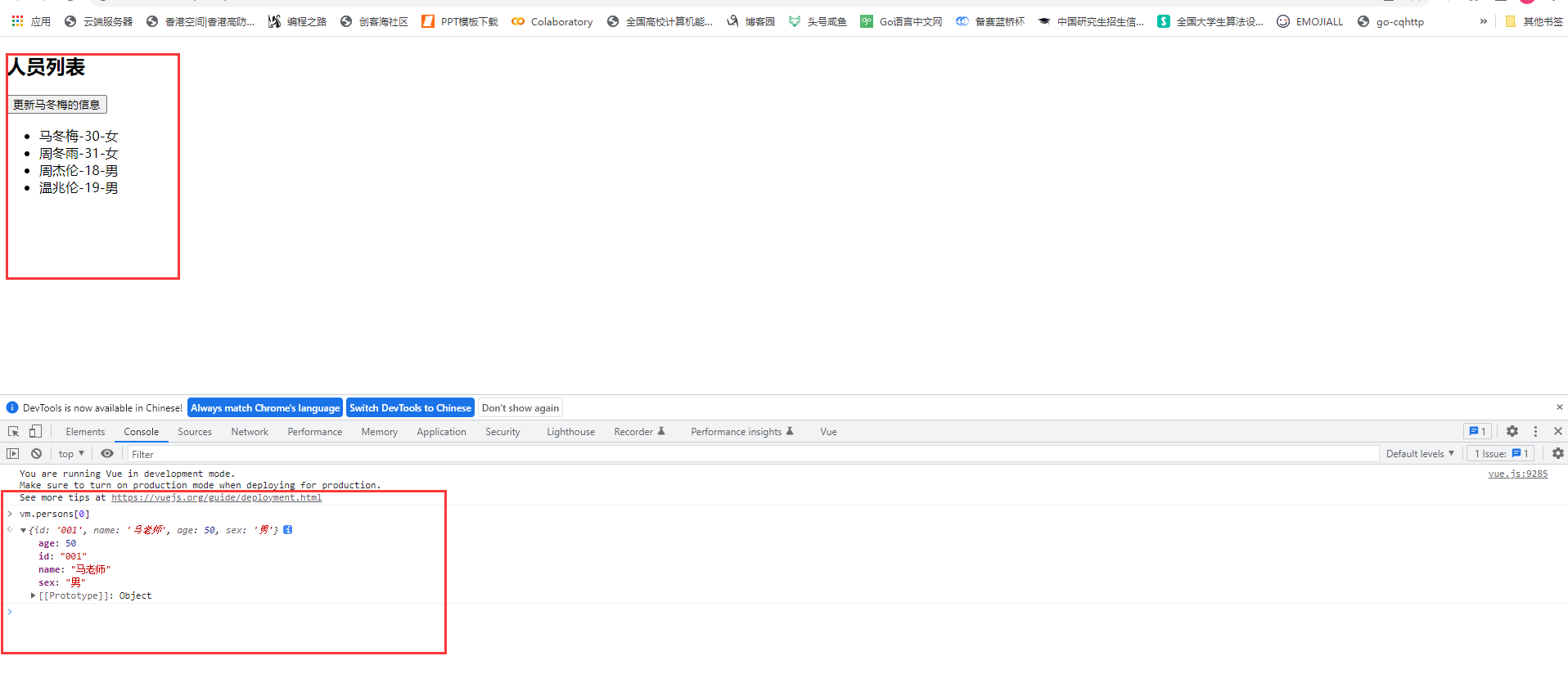Click the list item 马冬梅-30-女
This screenshot has height=683, width=1568.
[79, 136]
